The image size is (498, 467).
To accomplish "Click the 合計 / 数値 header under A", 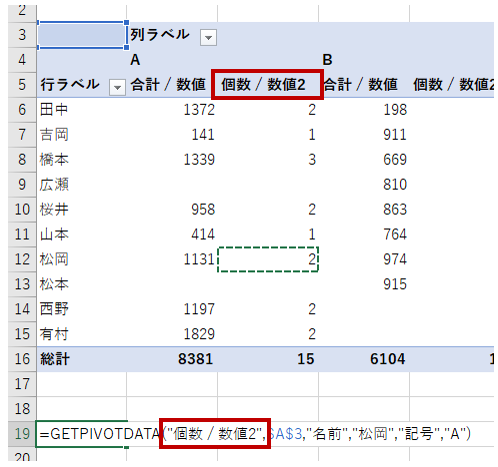I will [x=168, y=84].
